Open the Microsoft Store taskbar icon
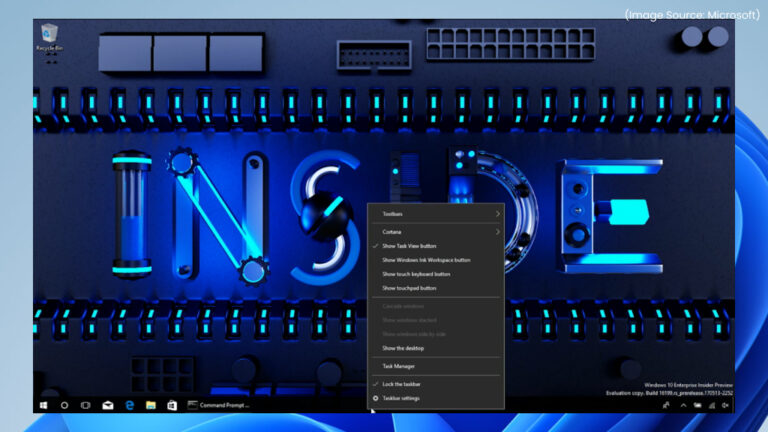Image resolution: width=768 pixels, height=432 pixels. 172,405
